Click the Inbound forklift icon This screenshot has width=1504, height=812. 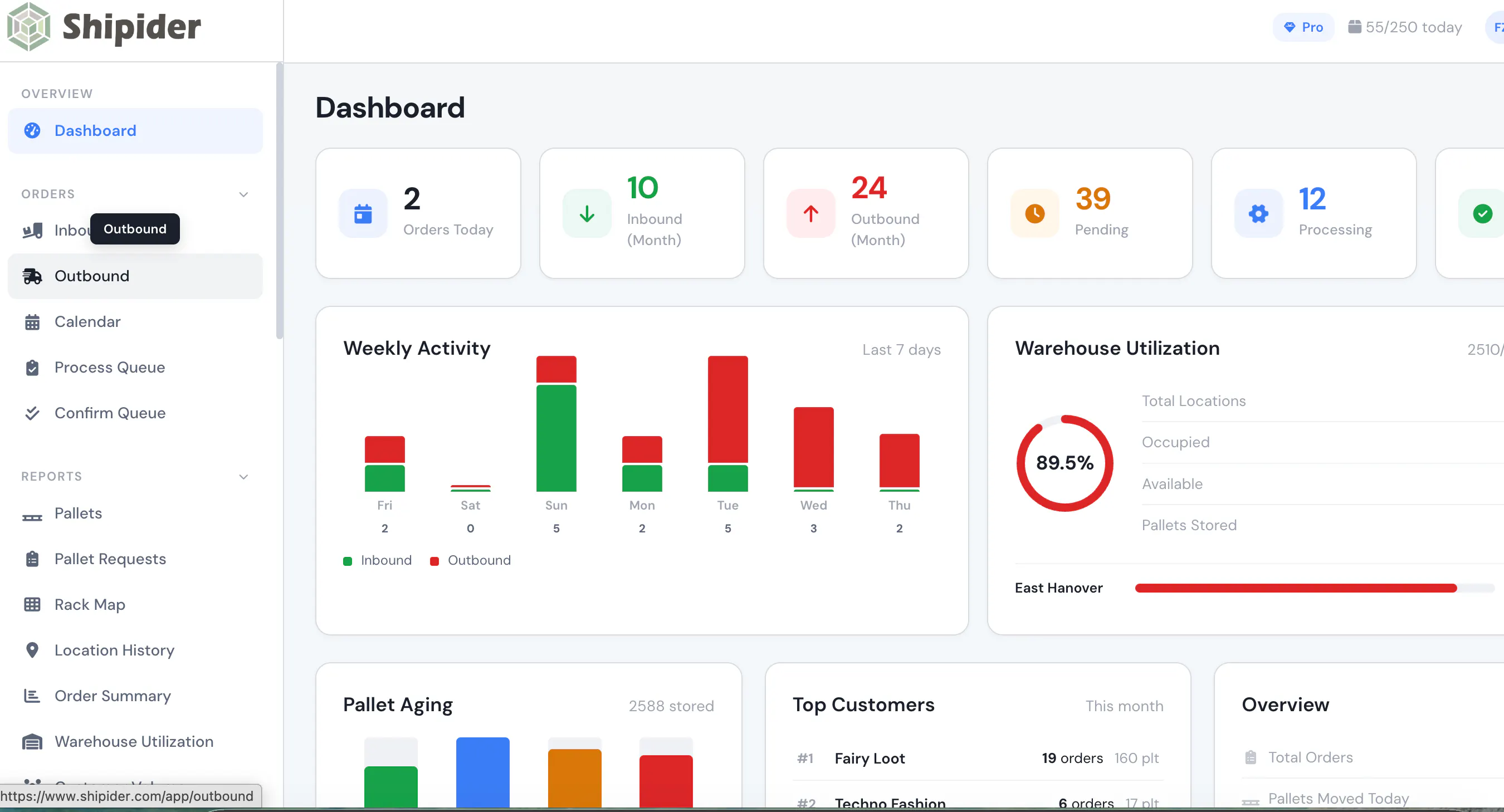click(32, 231)
